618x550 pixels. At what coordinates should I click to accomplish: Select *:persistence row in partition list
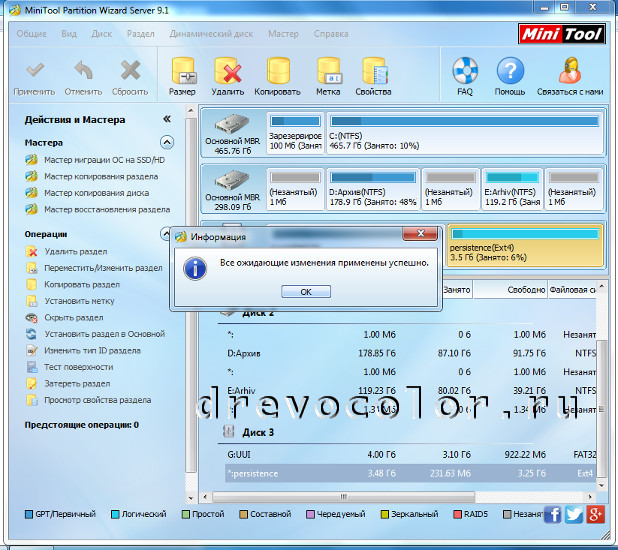coord(410,474)
